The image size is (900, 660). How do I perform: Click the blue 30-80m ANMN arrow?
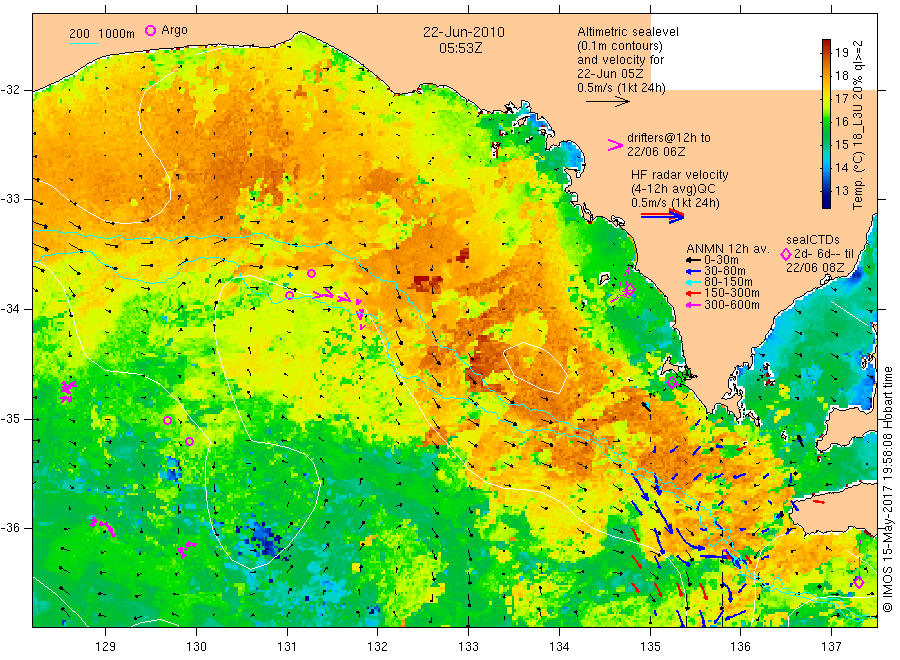point(693,271)
